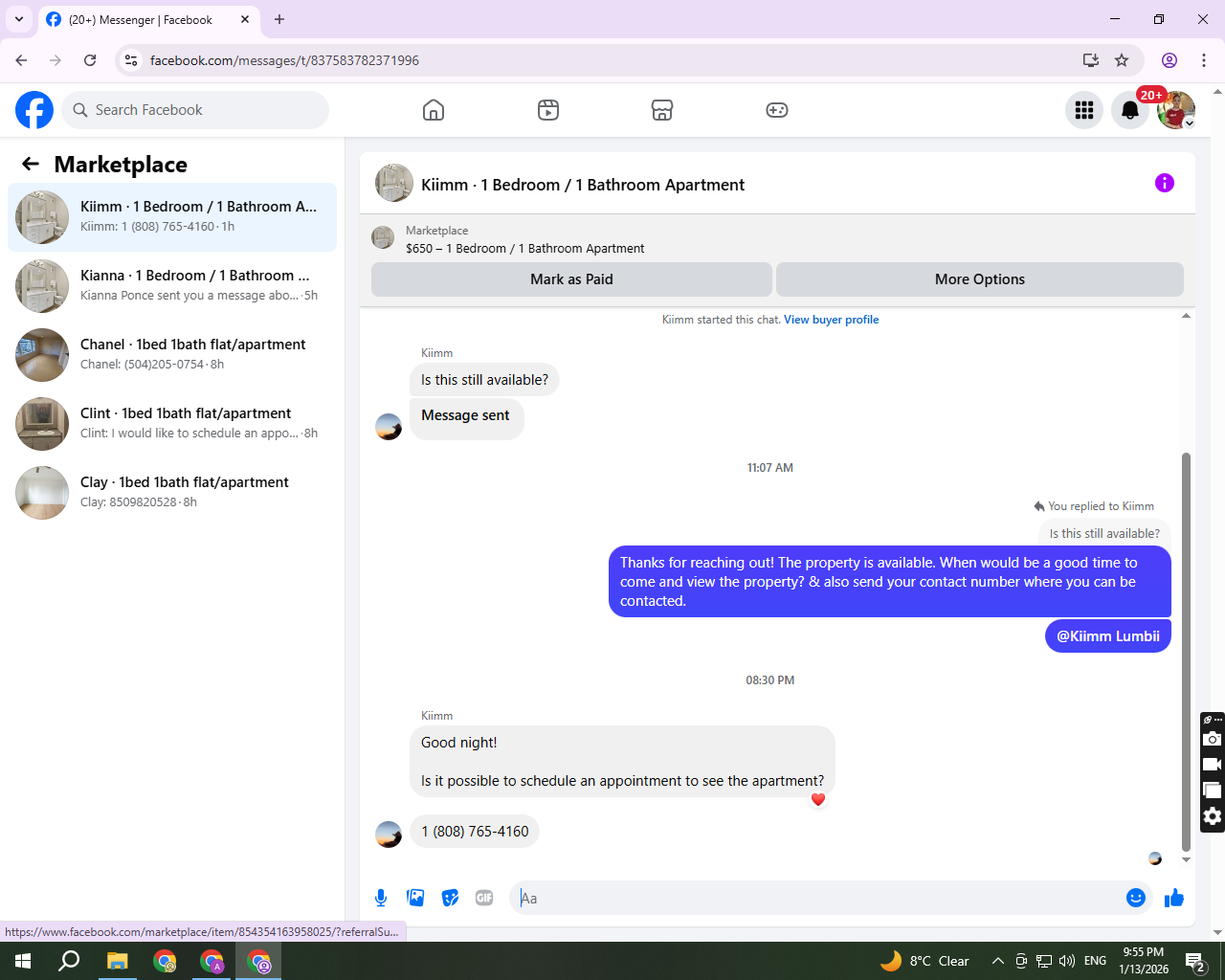Click the quoted 'Is this still available?' reply
The height and width of the screenshot is (980, 1225).
coord(1103,534)
